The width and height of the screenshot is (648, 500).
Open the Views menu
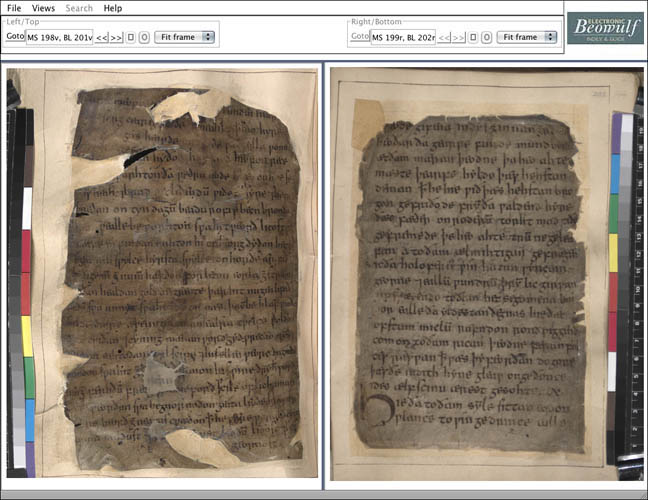[43, 8]
